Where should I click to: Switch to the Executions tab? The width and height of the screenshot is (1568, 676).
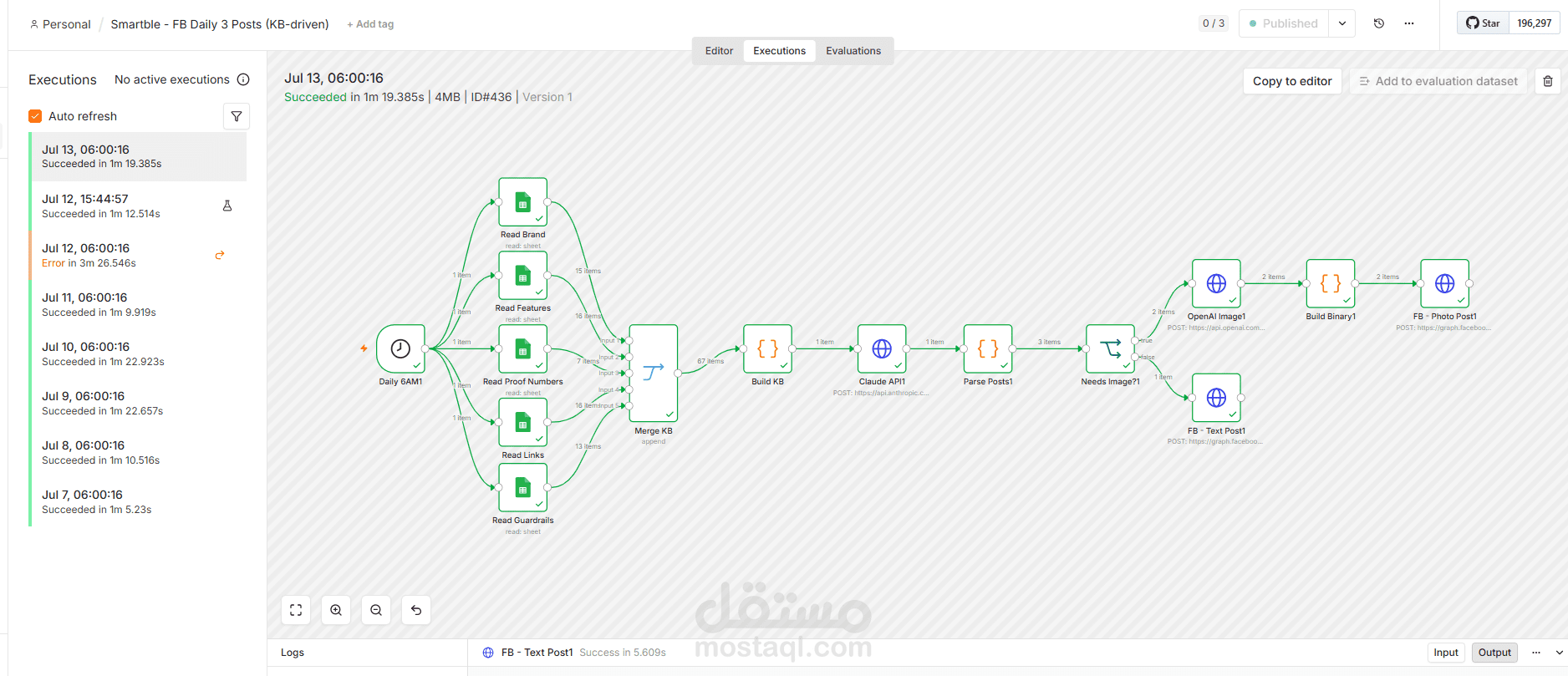[x=779, y=51]
